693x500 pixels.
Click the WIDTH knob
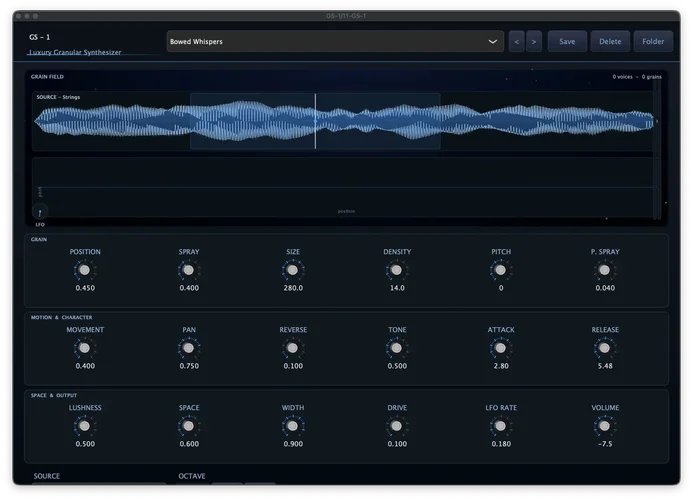[x=292, y=426]
